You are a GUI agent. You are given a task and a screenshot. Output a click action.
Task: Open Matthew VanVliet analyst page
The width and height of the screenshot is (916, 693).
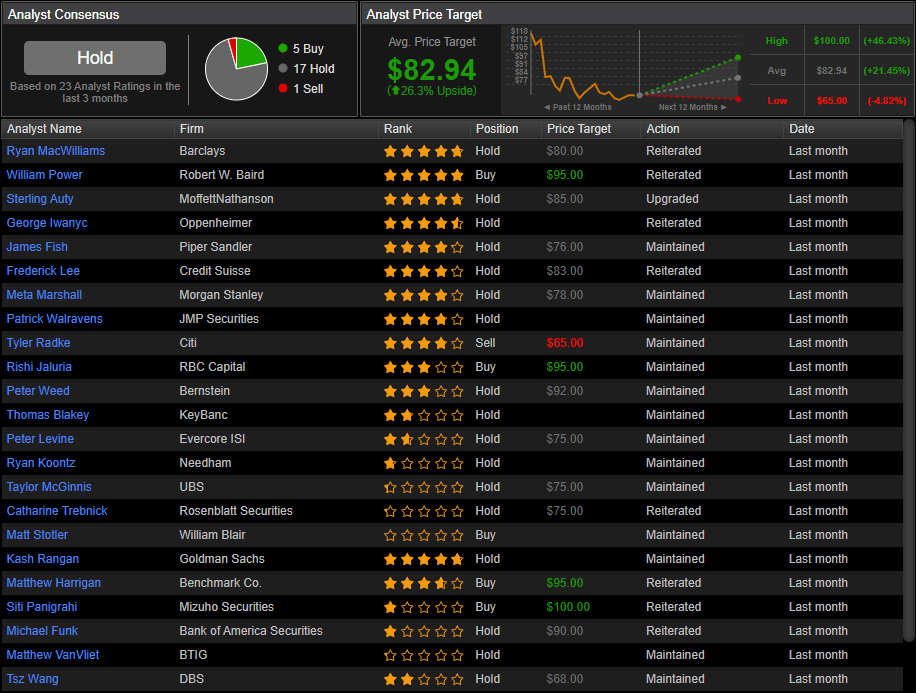pyautogui.click(x=53, y=654)
